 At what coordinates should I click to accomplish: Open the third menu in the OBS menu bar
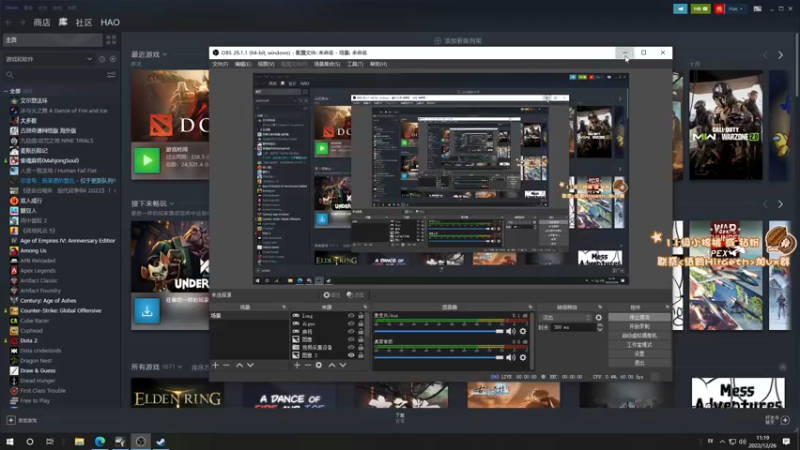[266, 64]
